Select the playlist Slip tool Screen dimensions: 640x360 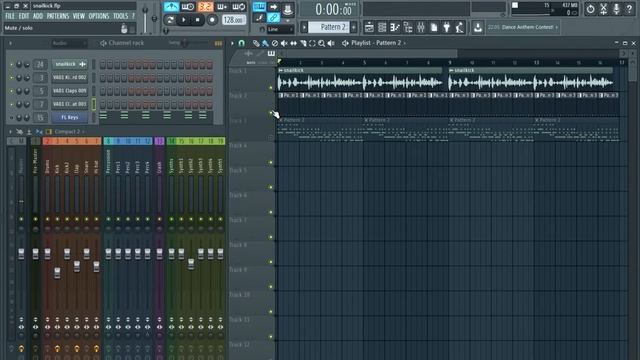tap(293, 43)
